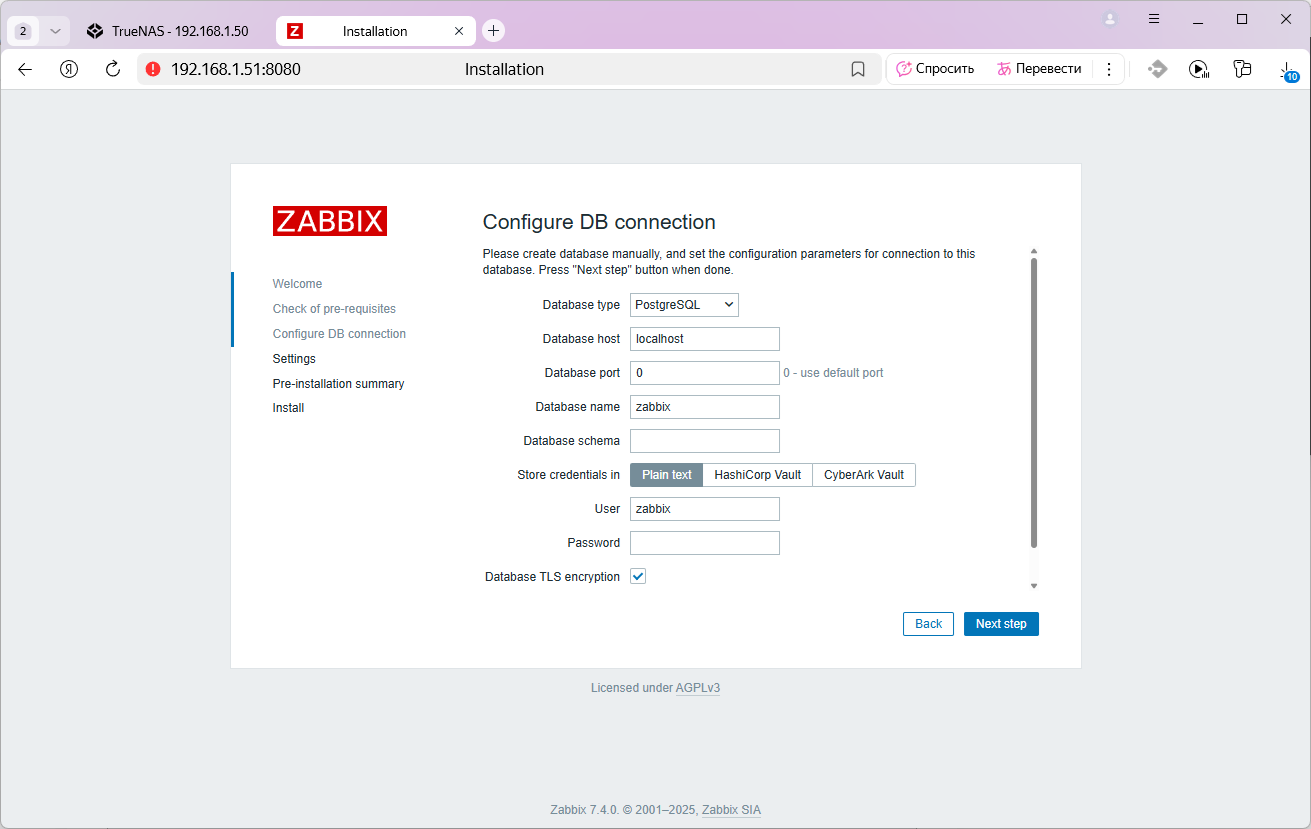Select HashiCorp Vault credential storage
1311x829 pixels.
tap(758, 475)
